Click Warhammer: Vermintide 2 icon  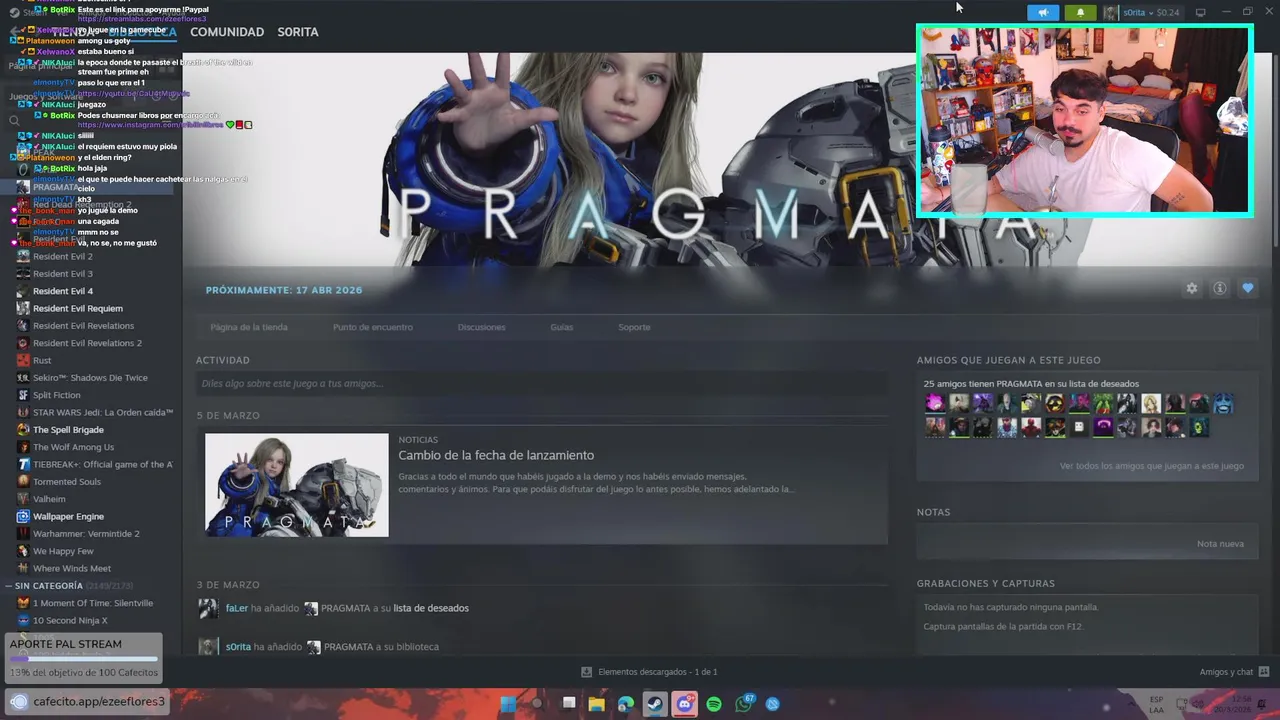pyautogui.click(x=23, y=534)
